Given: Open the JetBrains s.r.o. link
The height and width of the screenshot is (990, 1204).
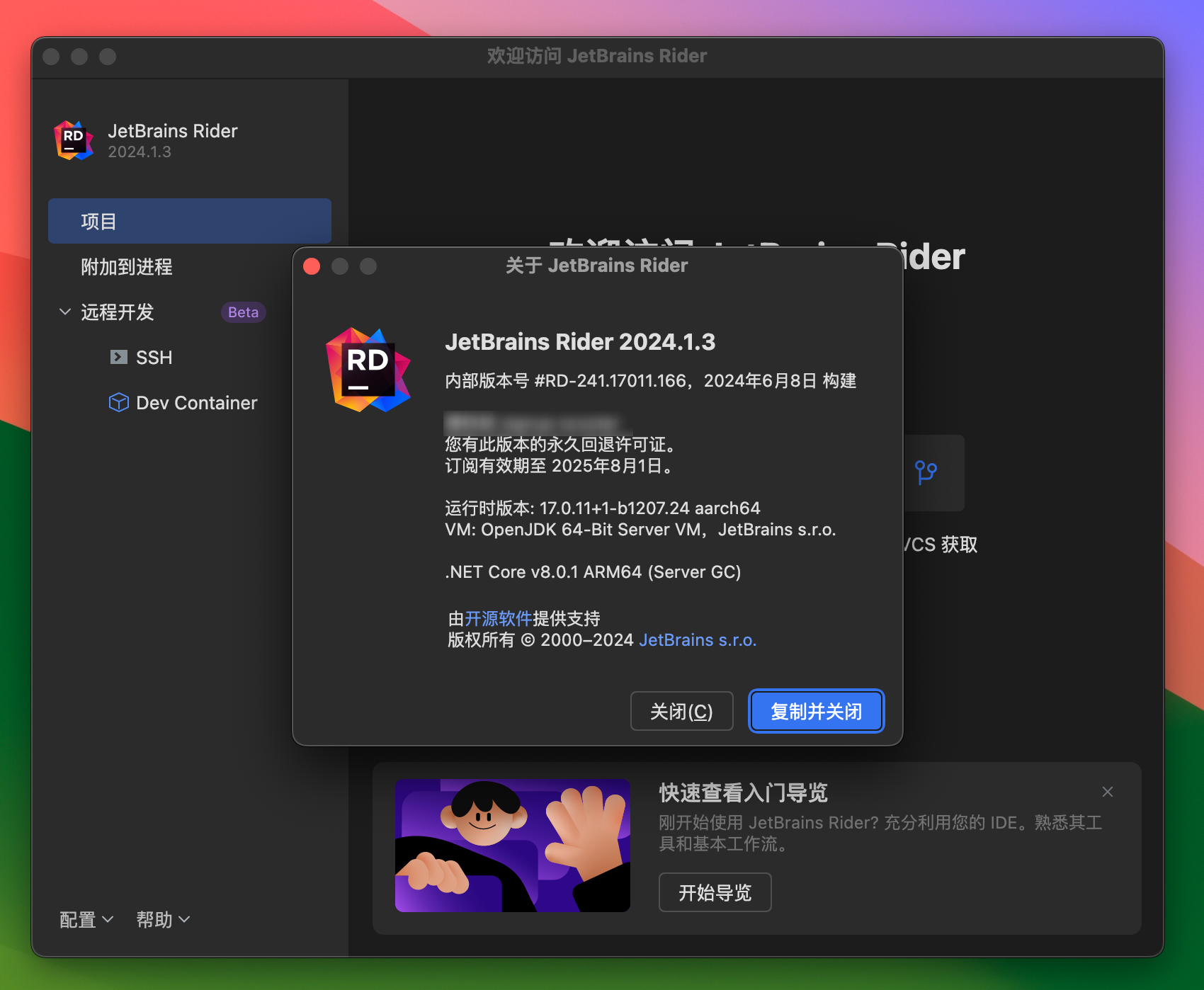Looking at the screenshot, I should click(698, 640).
